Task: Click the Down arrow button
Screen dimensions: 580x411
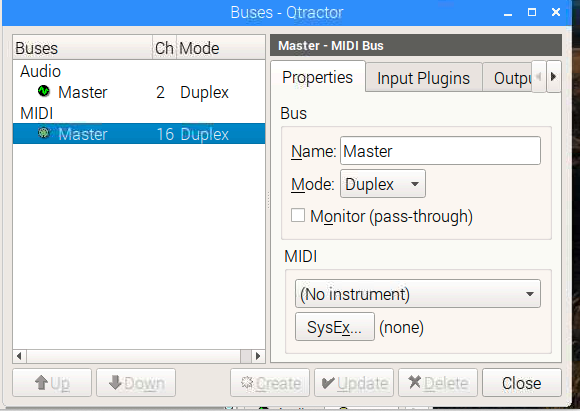Action: [x=136, y=383]
